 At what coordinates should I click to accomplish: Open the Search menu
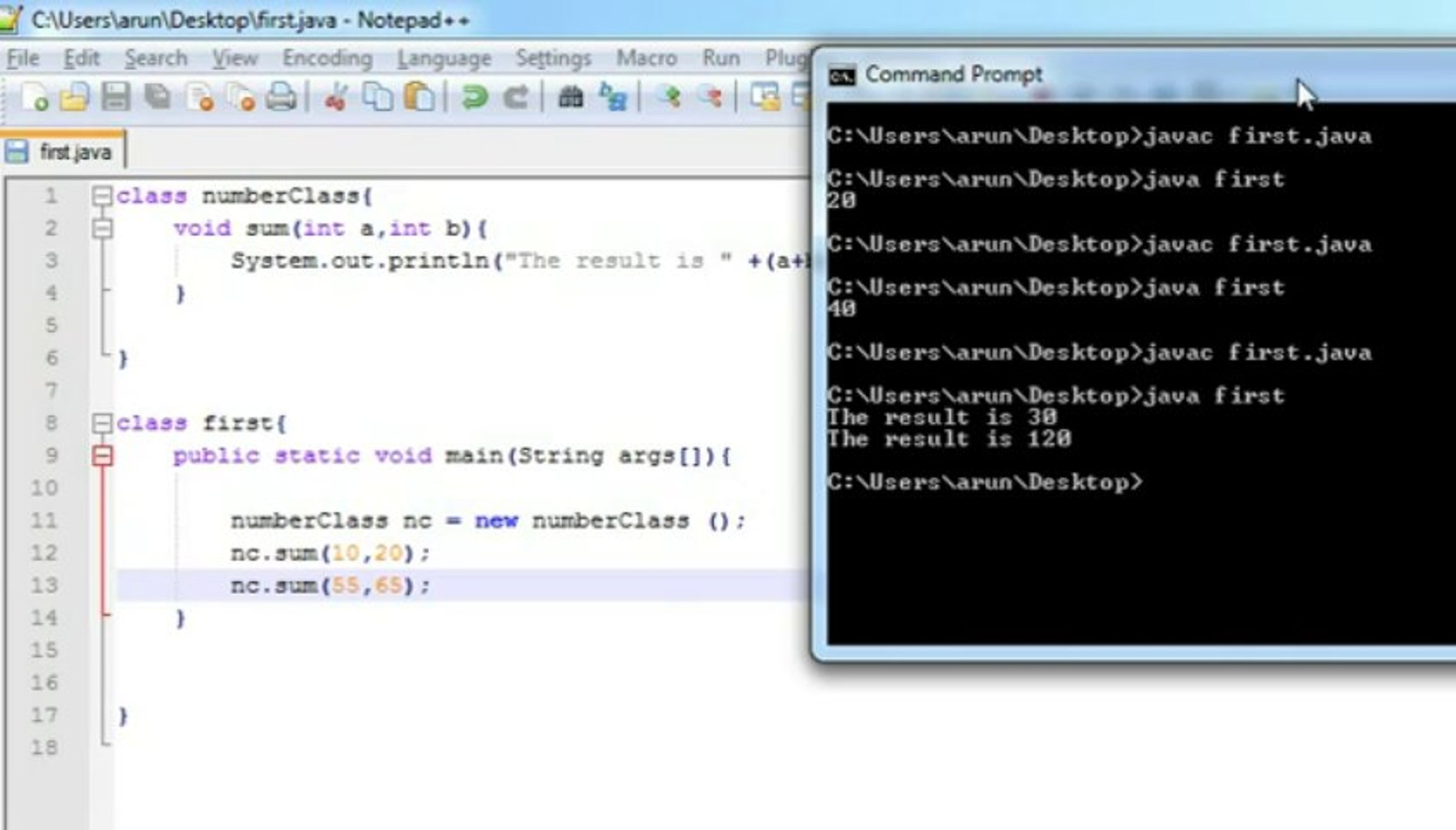click(158, 58)
